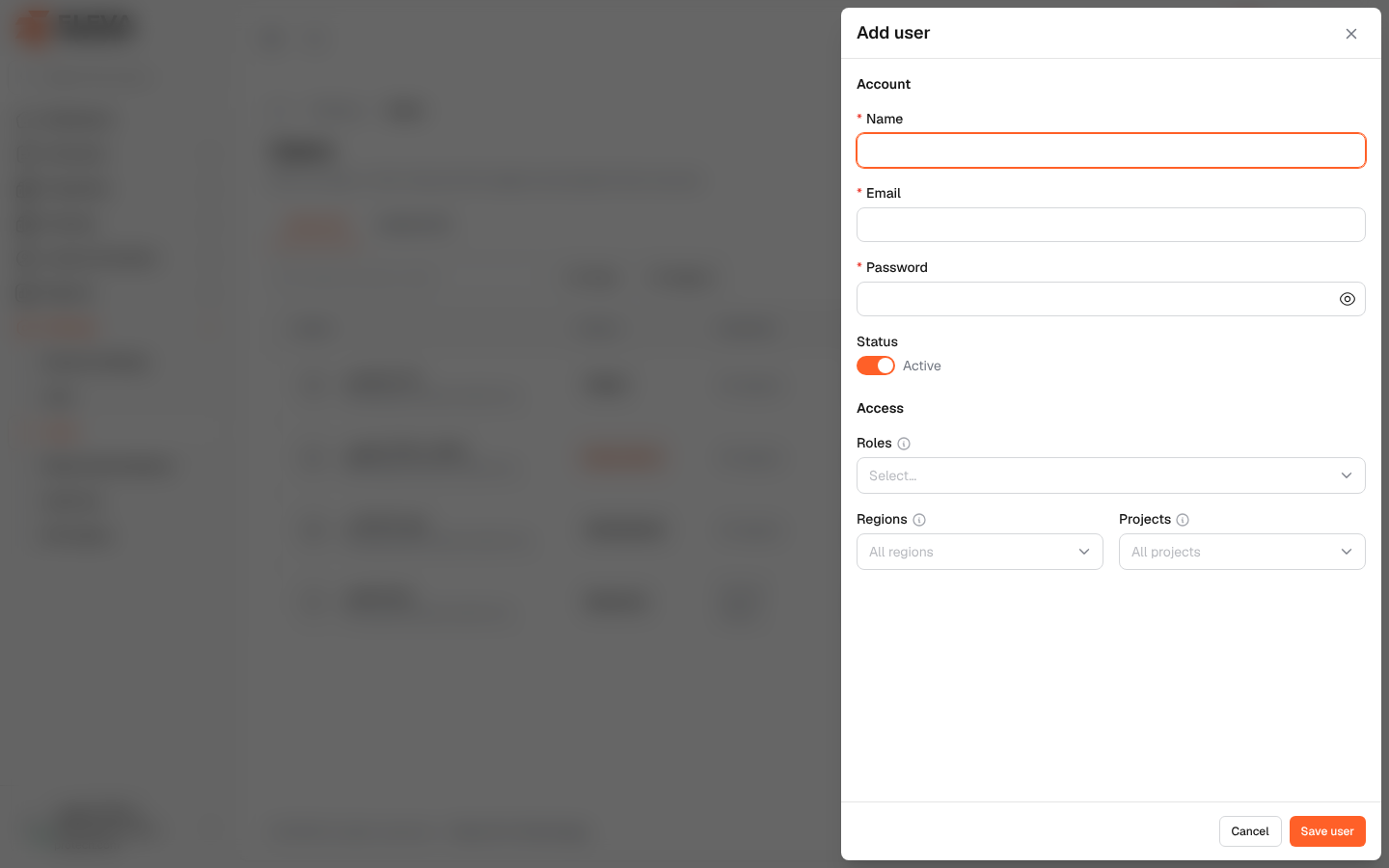Click into the Email input field
The height and width of the screenshot is (868, 1389).
[x=1111, y=225]
